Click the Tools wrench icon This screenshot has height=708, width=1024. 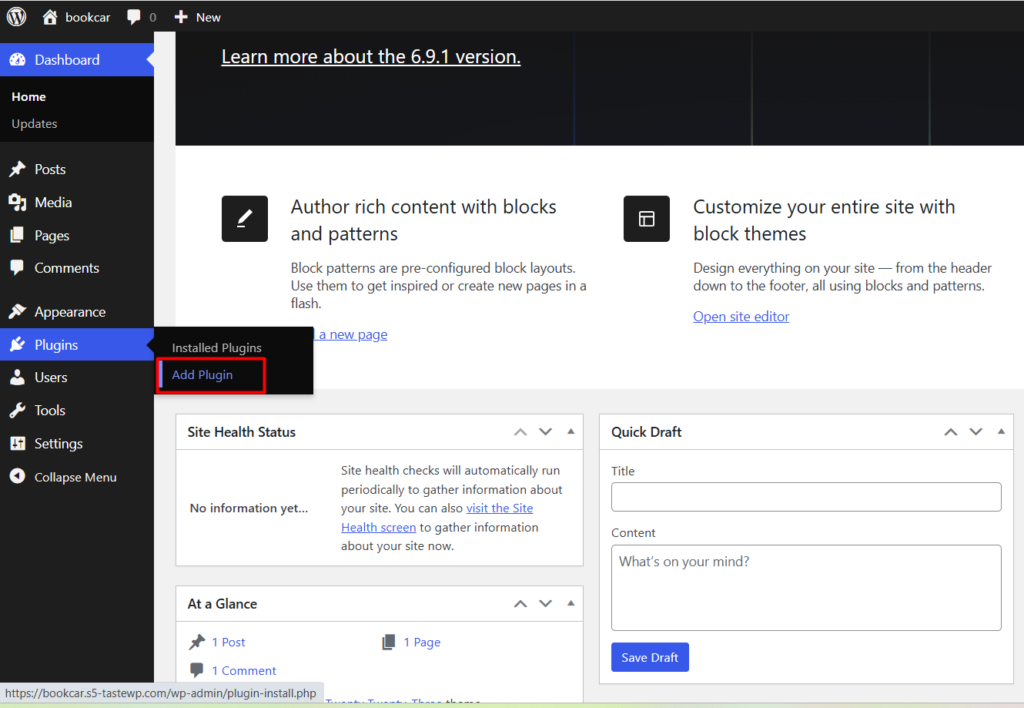(18, 410)
